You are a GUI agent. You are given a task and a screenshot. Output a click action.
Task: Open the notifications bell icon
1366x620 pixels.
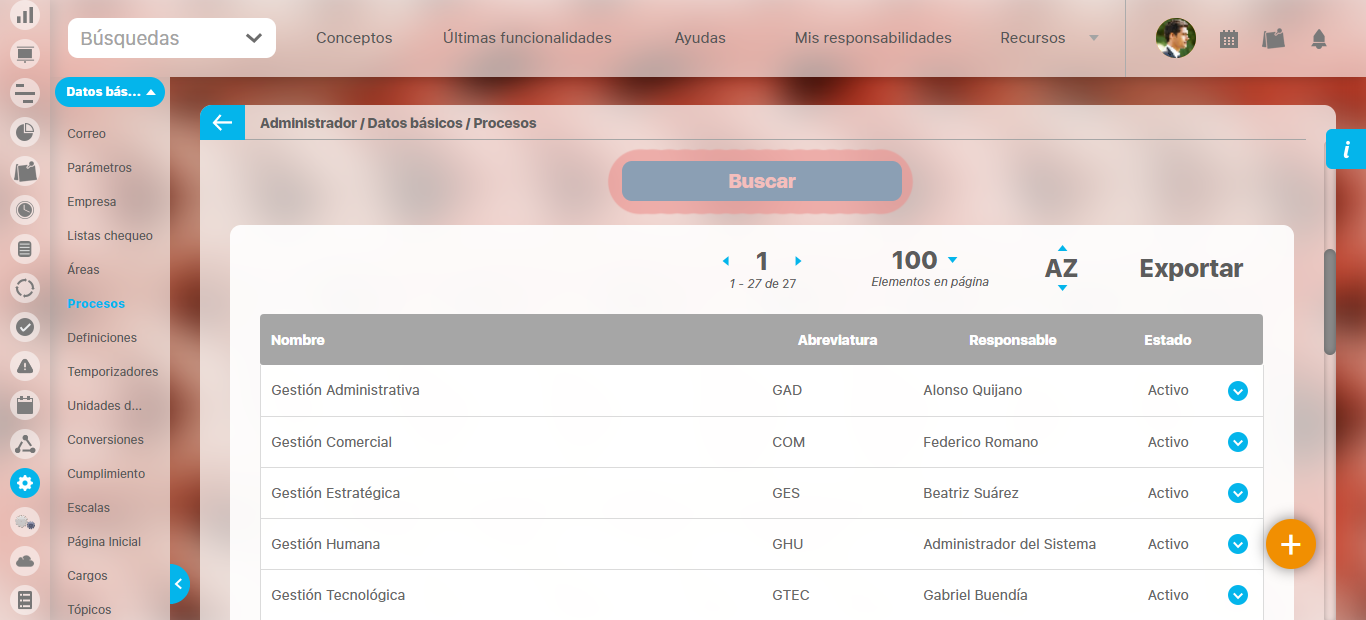coord(1318,39)
